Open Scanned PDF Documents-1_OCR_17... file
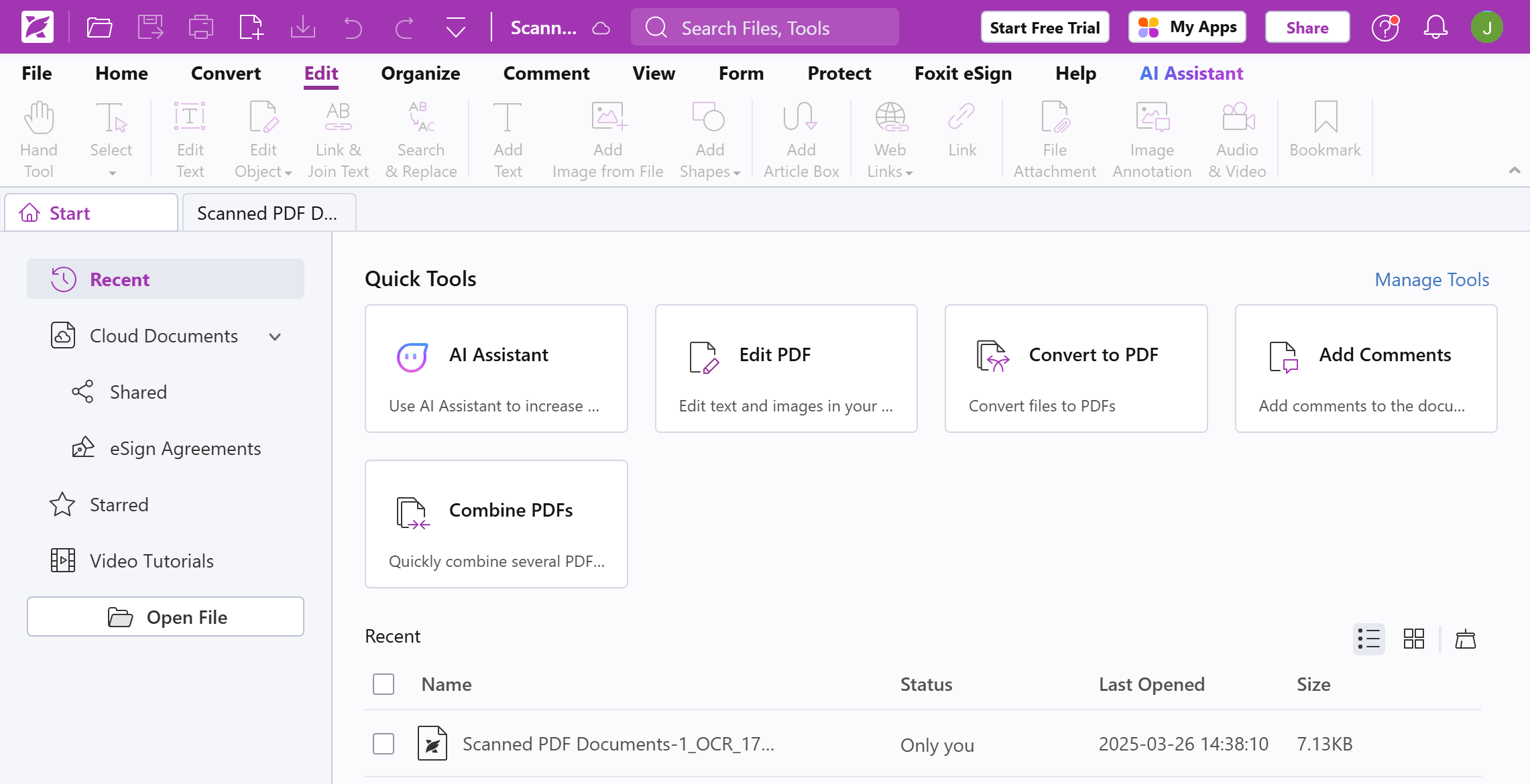 pyautogui.click(x=618, y=744)
